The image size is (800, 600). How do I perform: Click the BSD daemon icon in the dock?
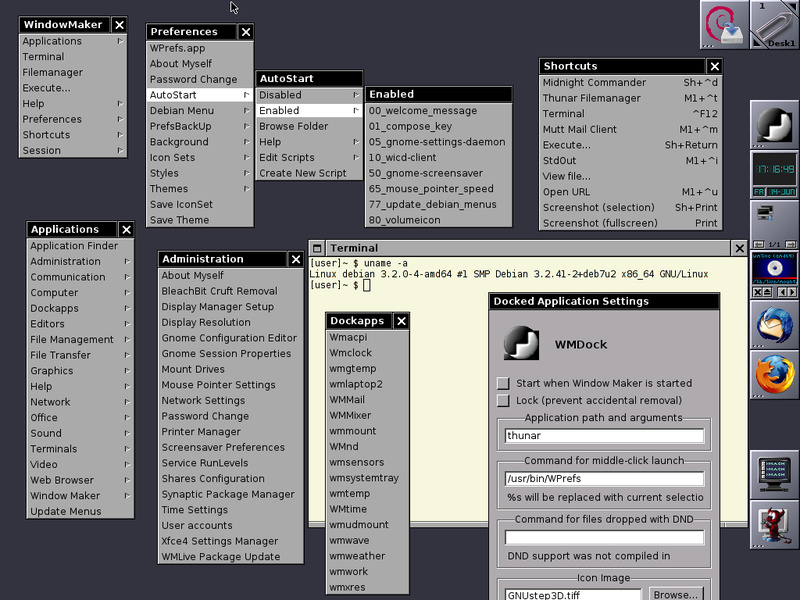[774, 524]
